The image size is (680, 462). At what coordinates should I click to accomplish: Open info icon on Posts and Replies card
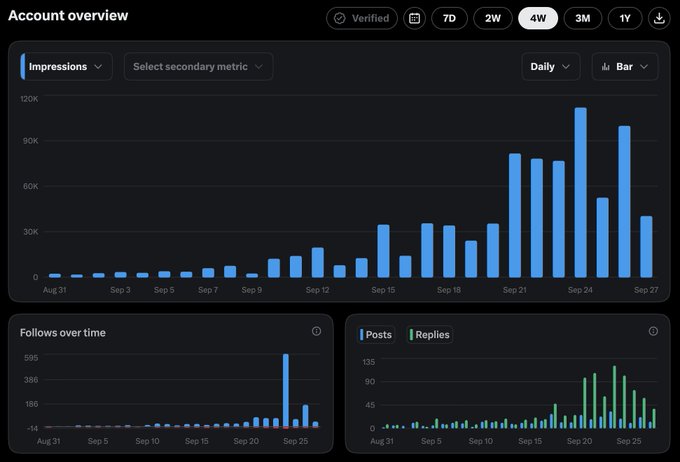point(653,331)
